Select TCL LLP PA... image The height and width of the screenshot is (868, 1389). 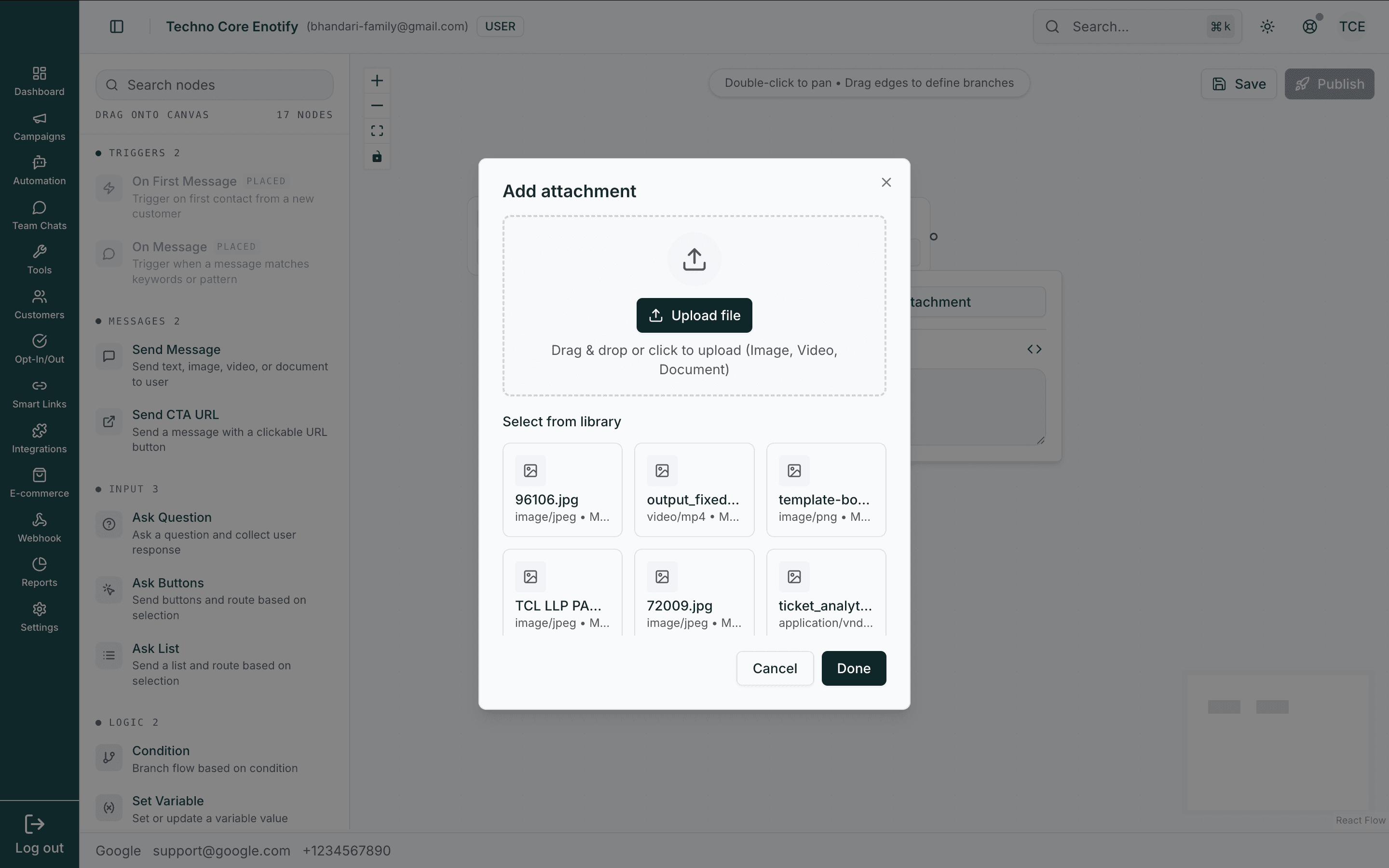coord(562,592)
